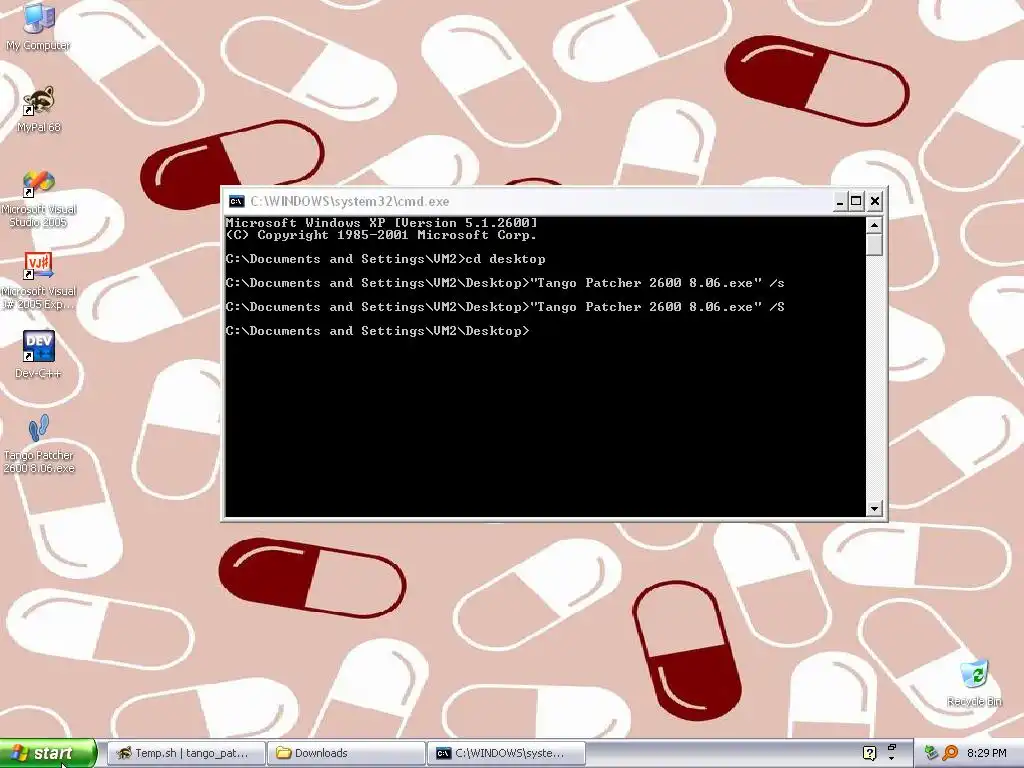Viewport: 1024px width, 768px height.
Task: Open the cmd.exe title bar system icon
Action: point(236,201)
